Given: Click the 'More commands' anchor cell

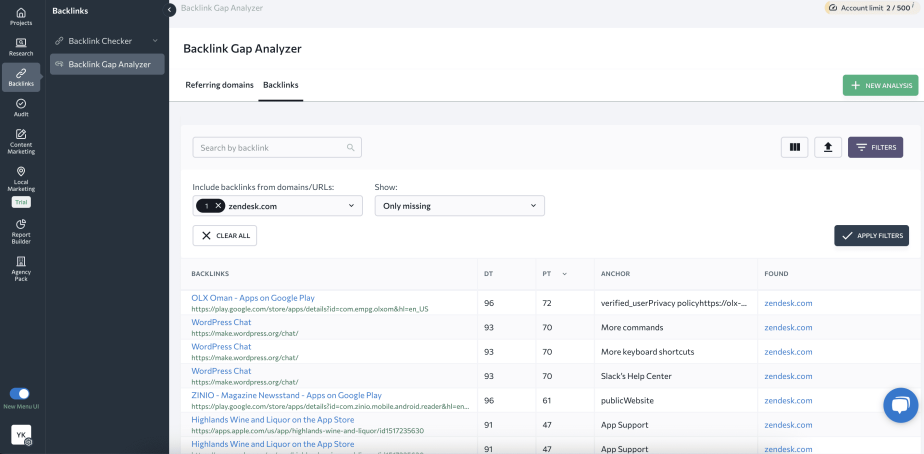Looking at the screenshot, I should 632,327.
